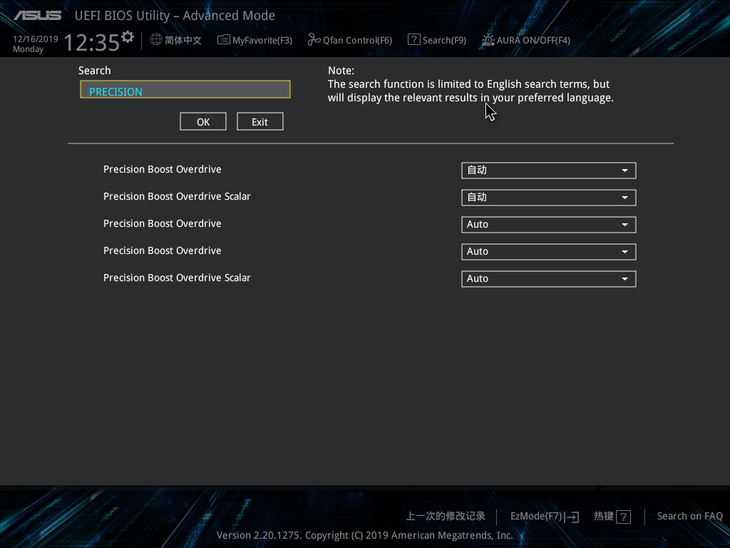Viewport: 730px width, 548px height.
Task: Open last Precision Boost Overdrive Scalar Auto dropdown
Action: 548,278
